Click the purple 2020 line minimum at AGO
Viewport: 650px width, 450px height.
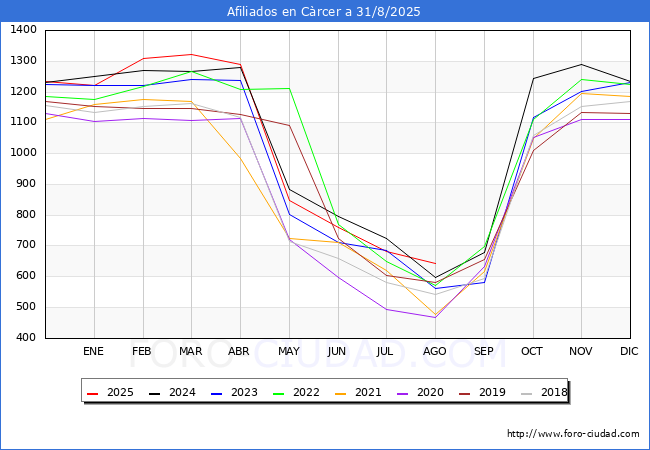coord(435,317)
